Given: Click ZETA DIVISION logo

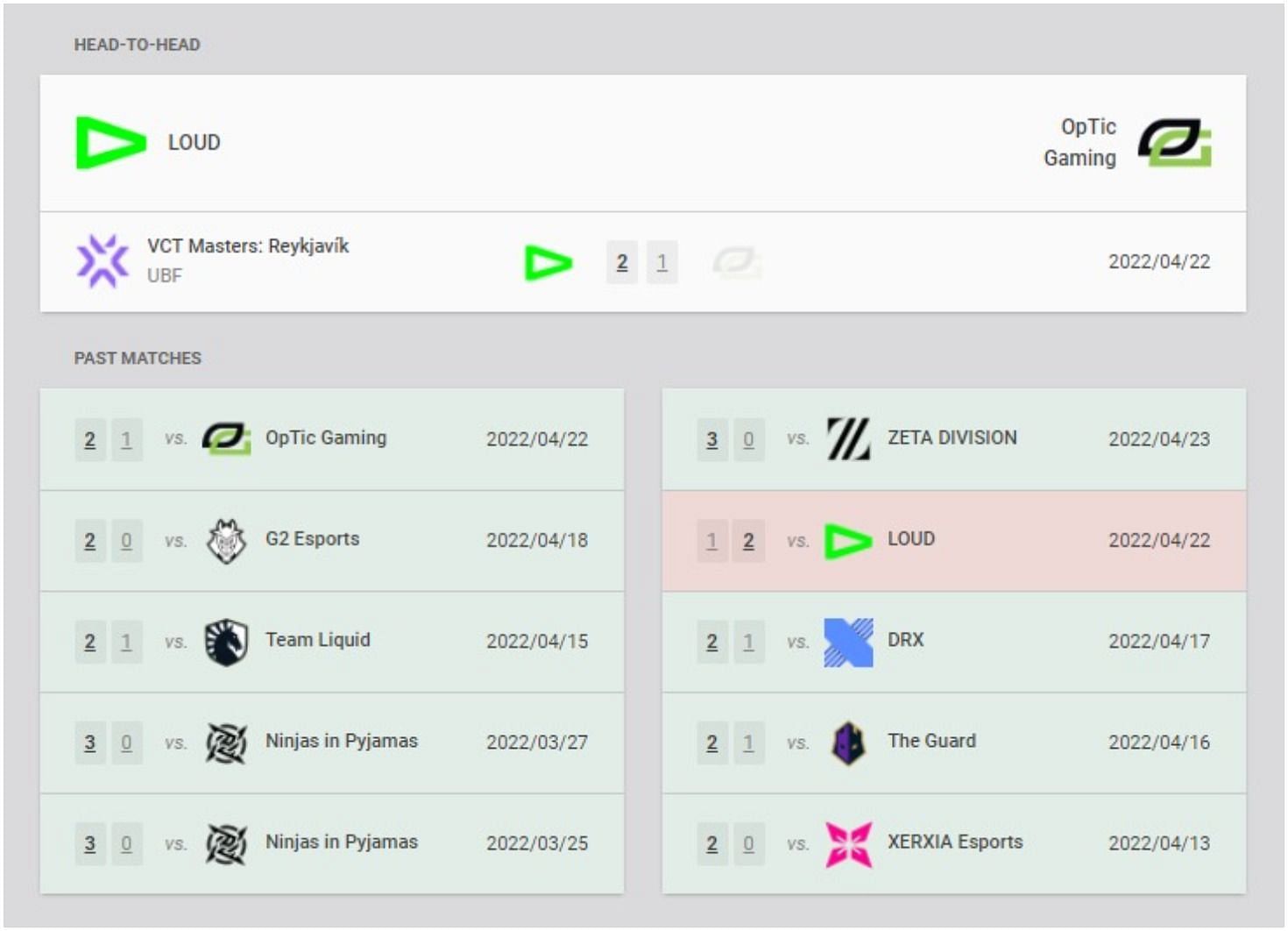Looking at the screenshot, I should click(848, 438).
